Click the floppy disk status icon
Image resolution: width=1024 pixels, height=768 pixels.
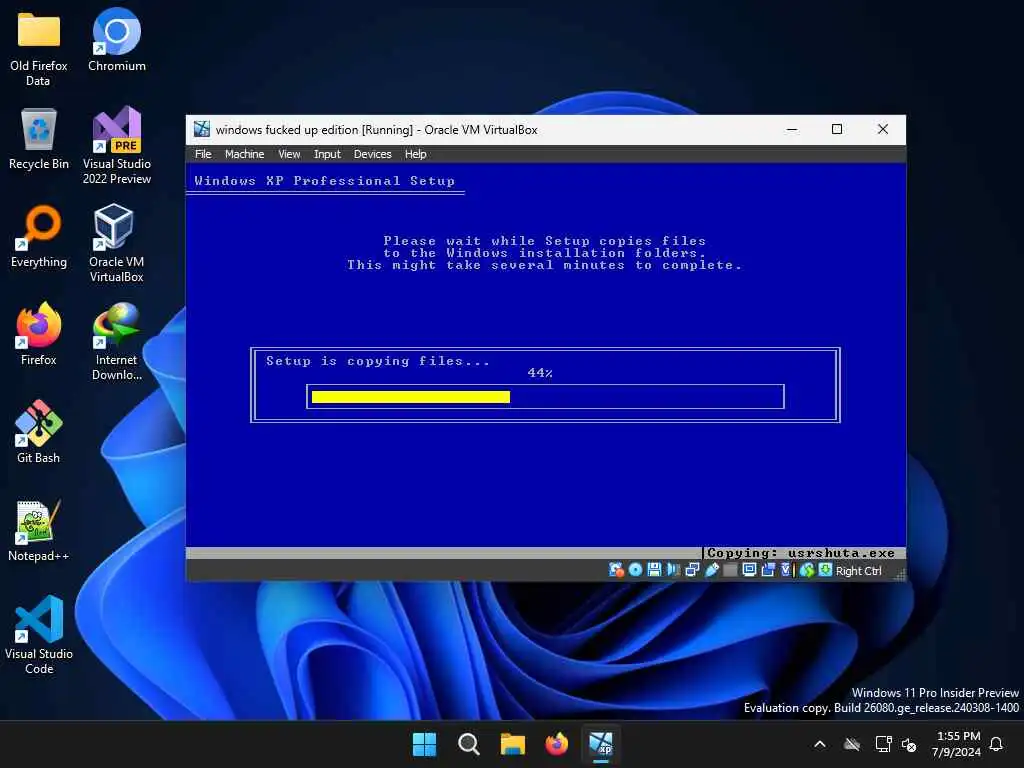tap(654, 570)
